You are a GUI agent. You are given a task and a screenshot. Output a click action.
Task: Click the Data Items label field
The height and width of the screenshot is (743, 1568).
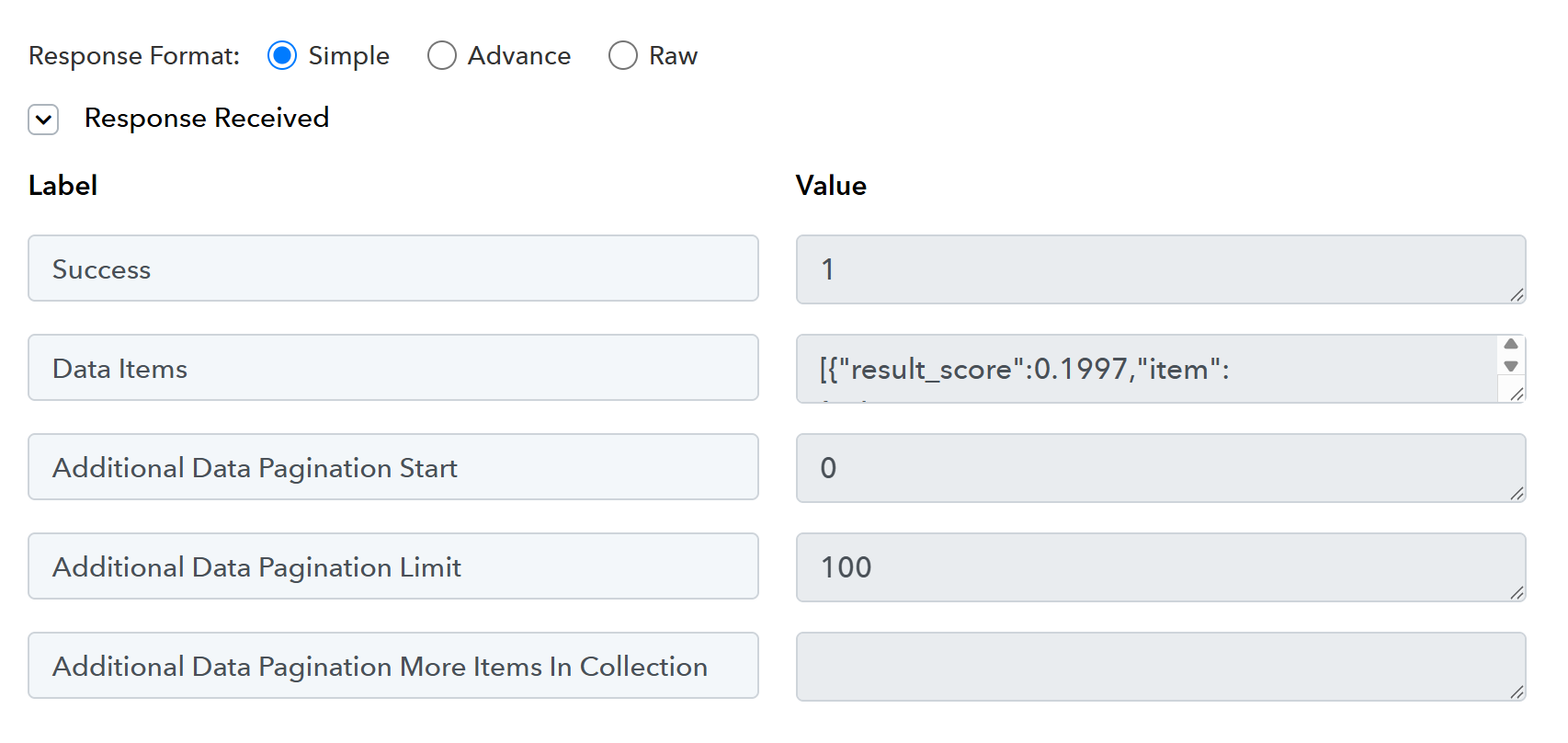[x=392, y=368]
